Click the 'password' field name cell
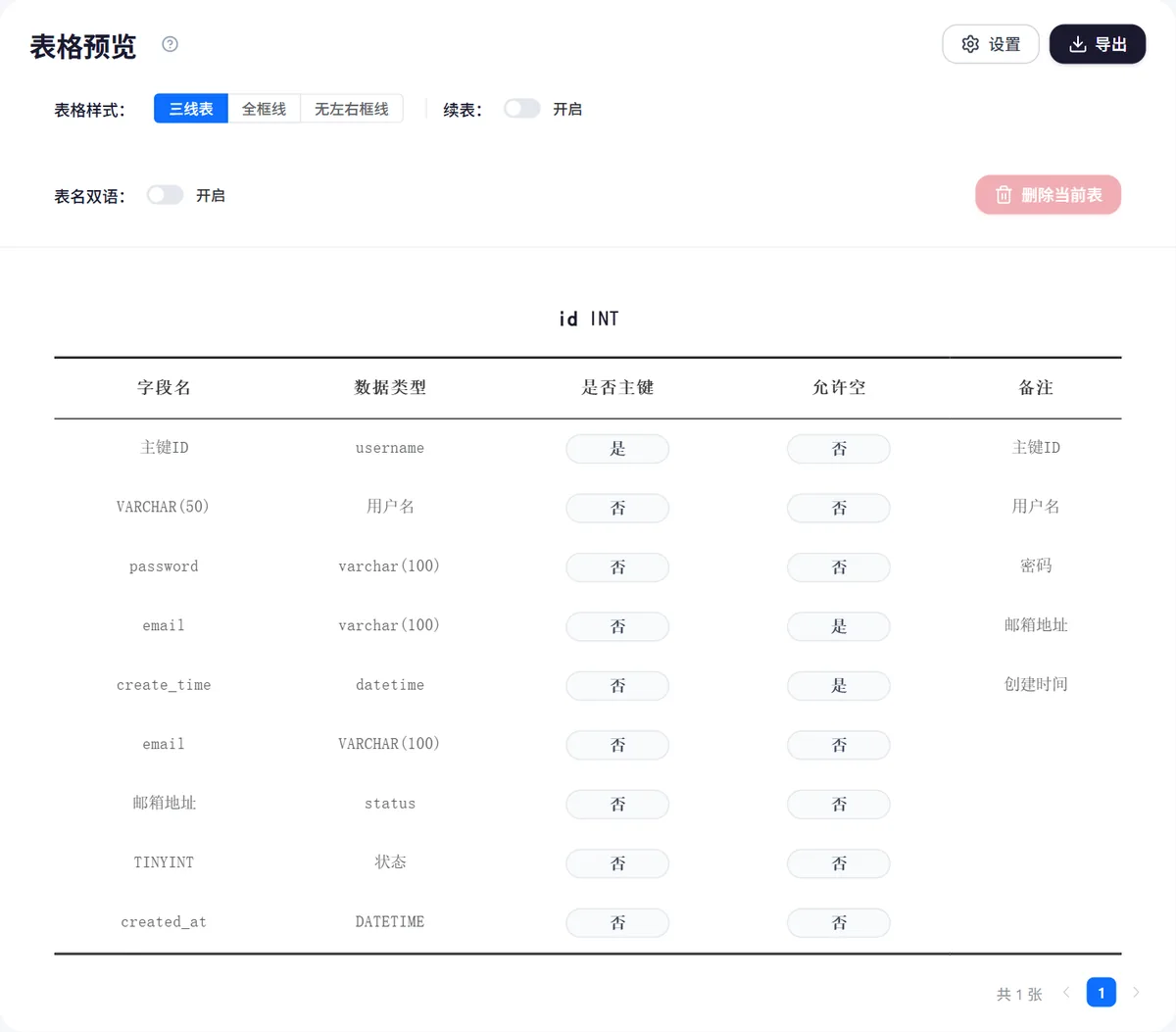This screenshot has width=1176, height=1032. [x=164, y=566]
